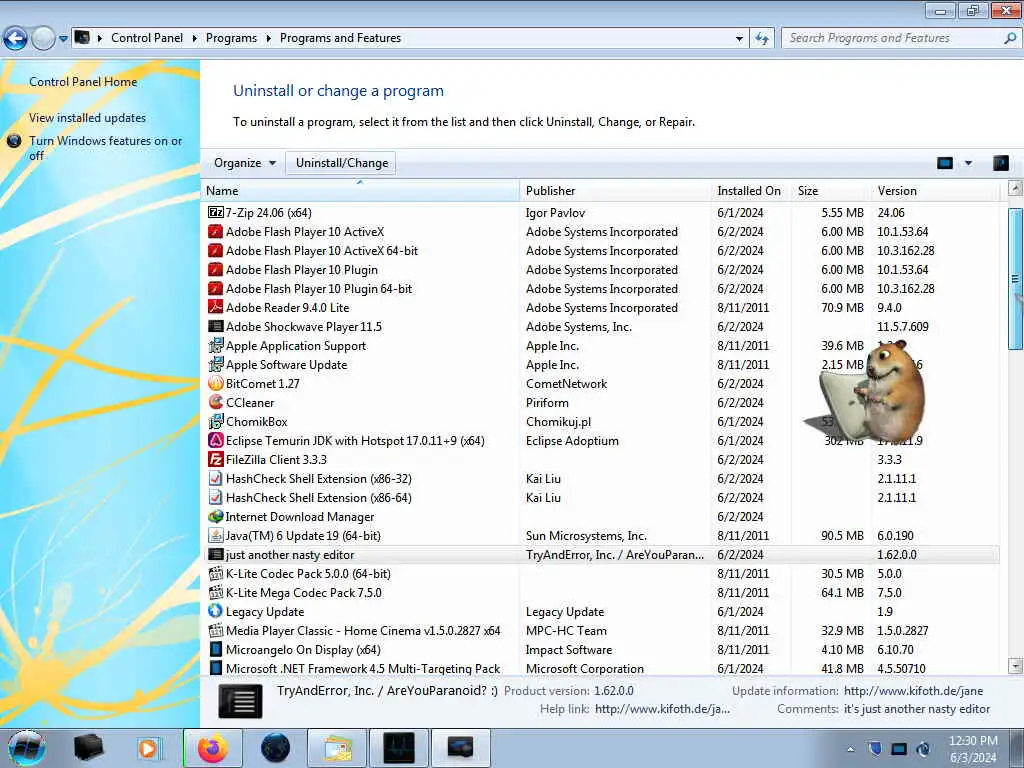Select the 'just another nasty editor' row
Viewport: 1024px width, 768px height.
coord(601,554)
